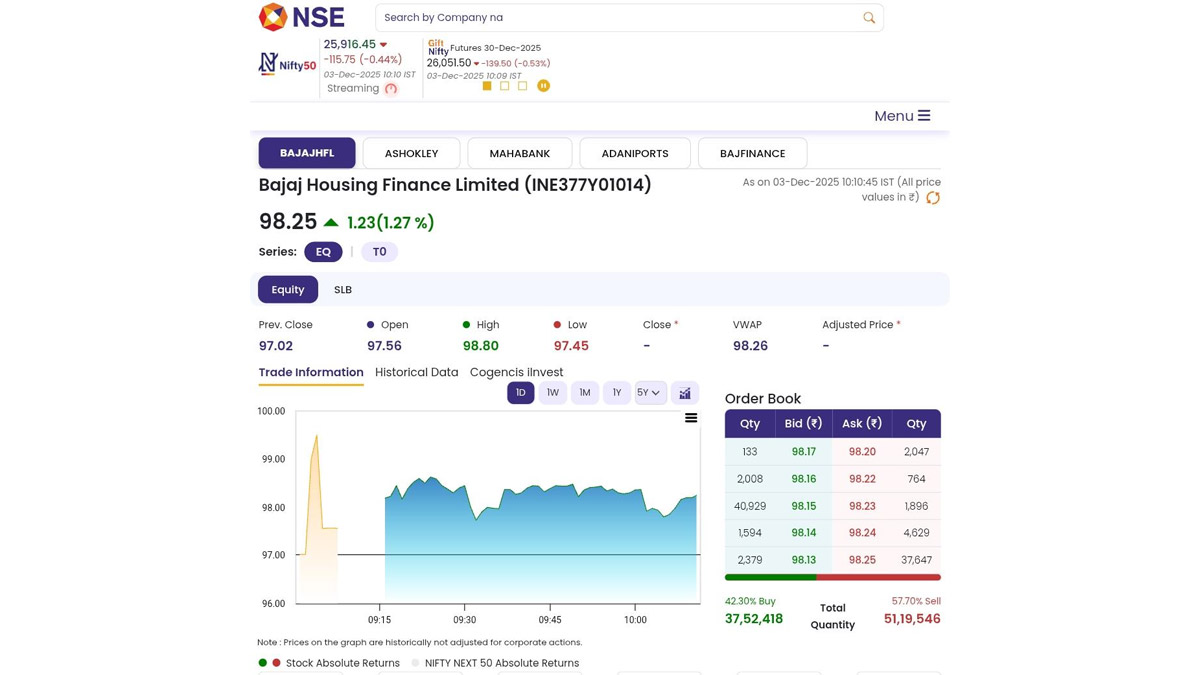Switch series to T0

(379, 252)
